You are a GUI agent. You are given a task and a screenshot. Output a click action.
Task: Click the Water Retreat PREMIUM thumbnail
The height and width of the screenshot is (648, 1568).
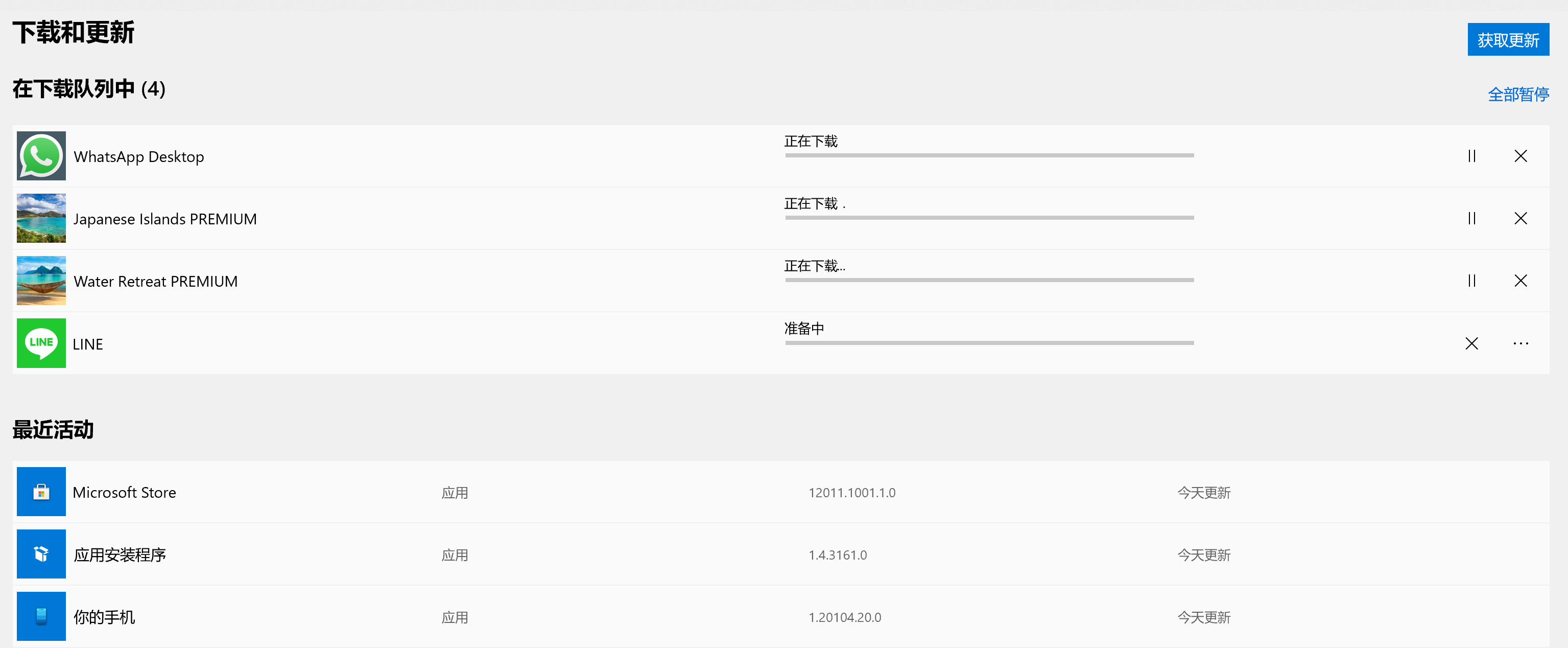pos(41,281)
